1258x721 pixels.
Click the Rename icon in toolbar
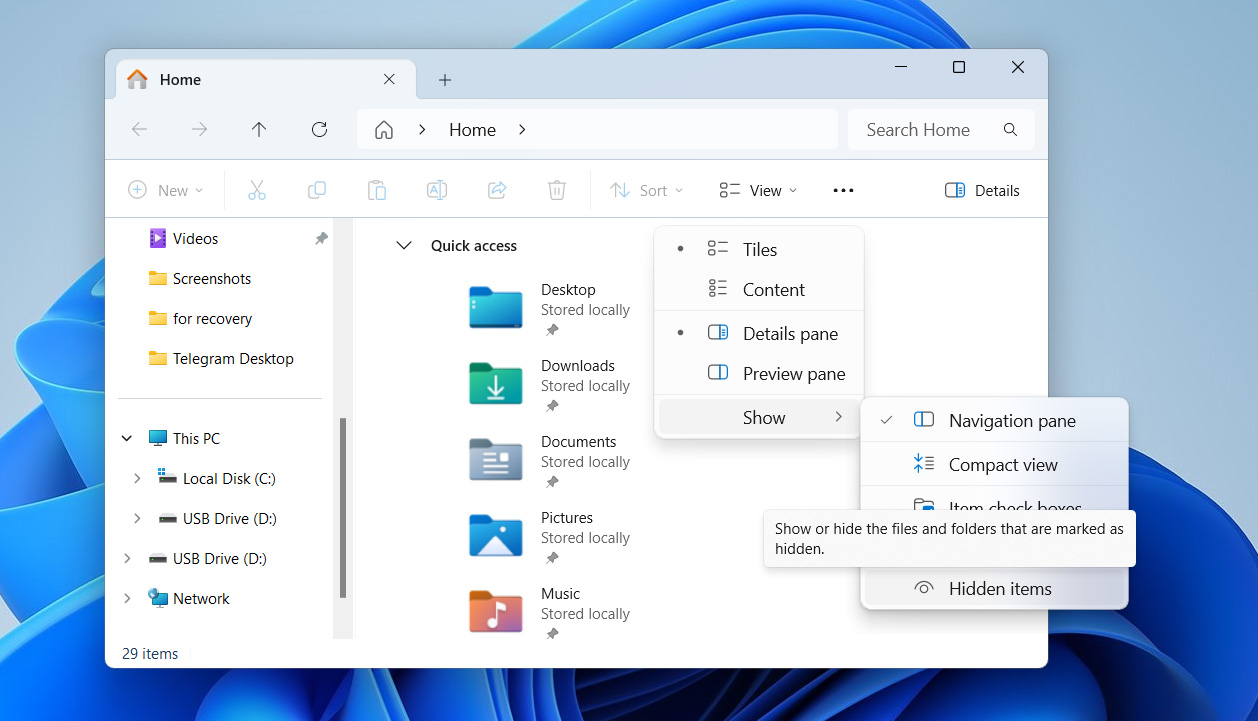(x=437, y=190)
